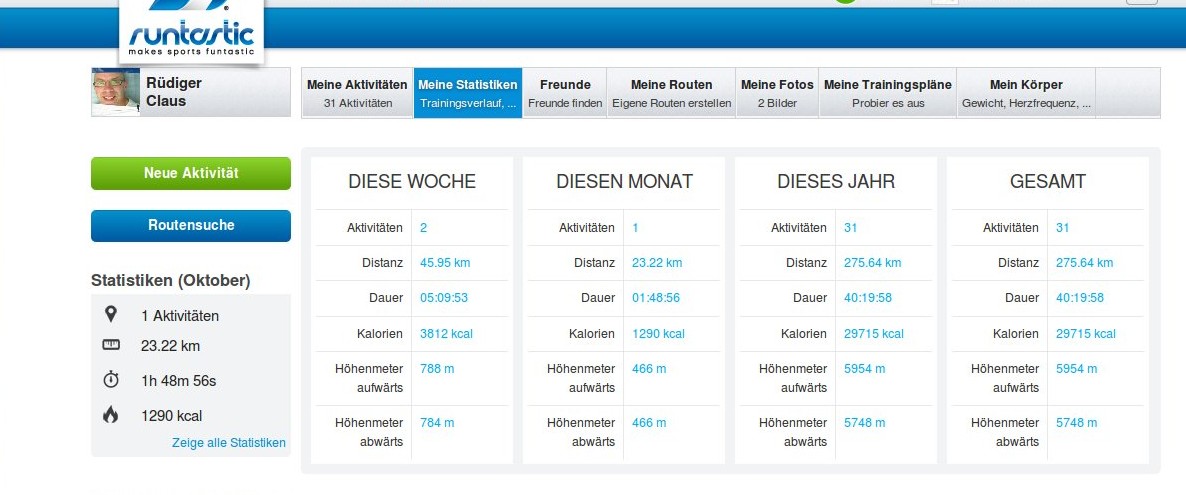Click the distance ruler icon
This screenshot has width=1186, height=495.
pyautogui.click(x=111, y=346)
